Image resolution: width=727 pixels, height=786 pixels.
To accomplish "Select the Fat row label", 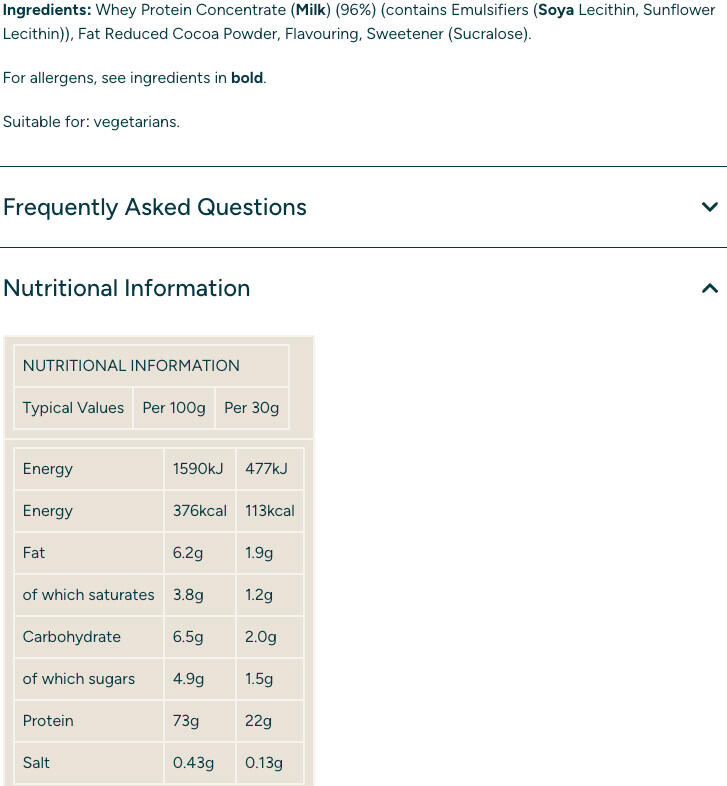I will pyautogui.click(x=34, y=553).
